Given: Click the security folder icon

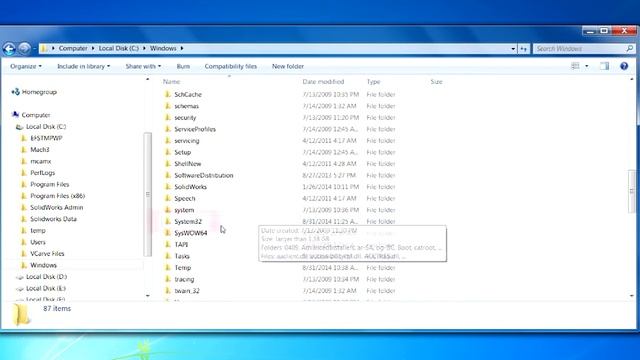Looking at the screenshot, I should (x=167, y=117).
